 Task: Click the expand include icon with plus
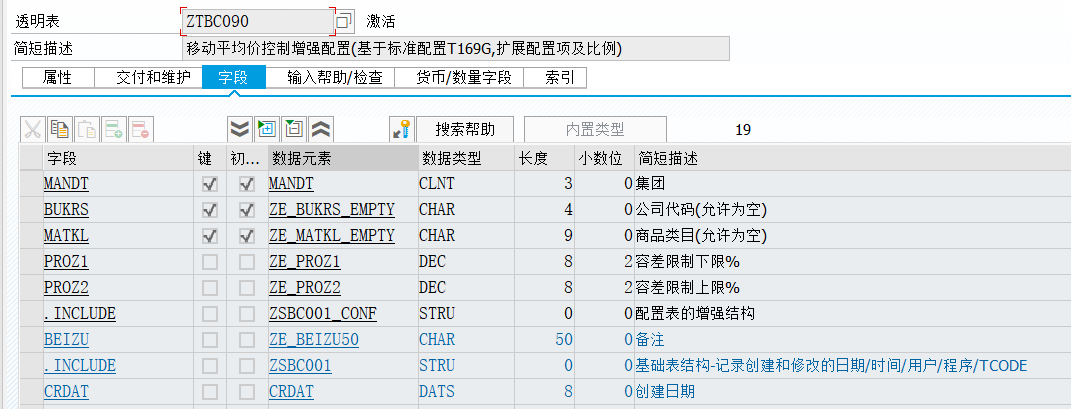click(267, 129)
